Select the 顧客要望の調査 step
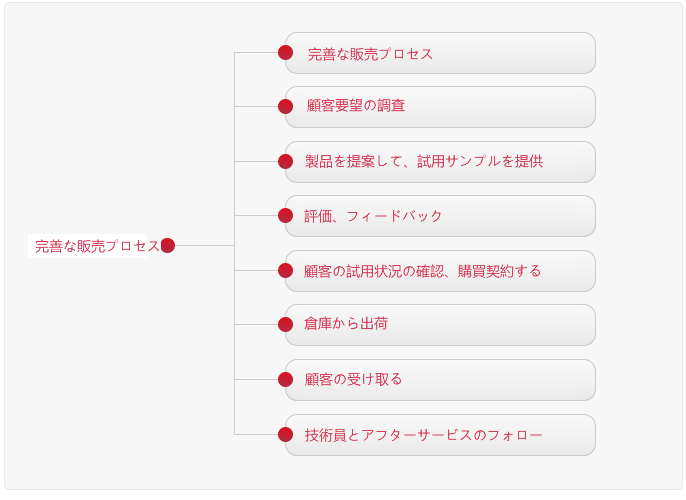Screen dimensions: 686x500 click(x=440, y=107)
